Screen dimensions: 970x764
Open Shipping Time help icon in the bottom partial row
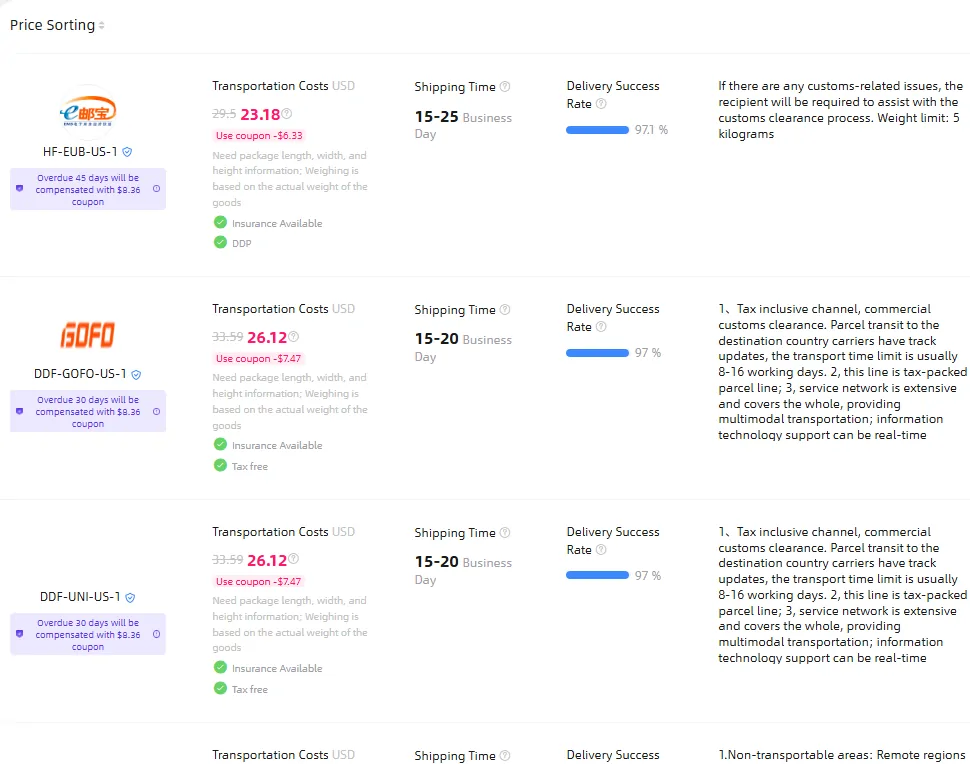[505, 755]
